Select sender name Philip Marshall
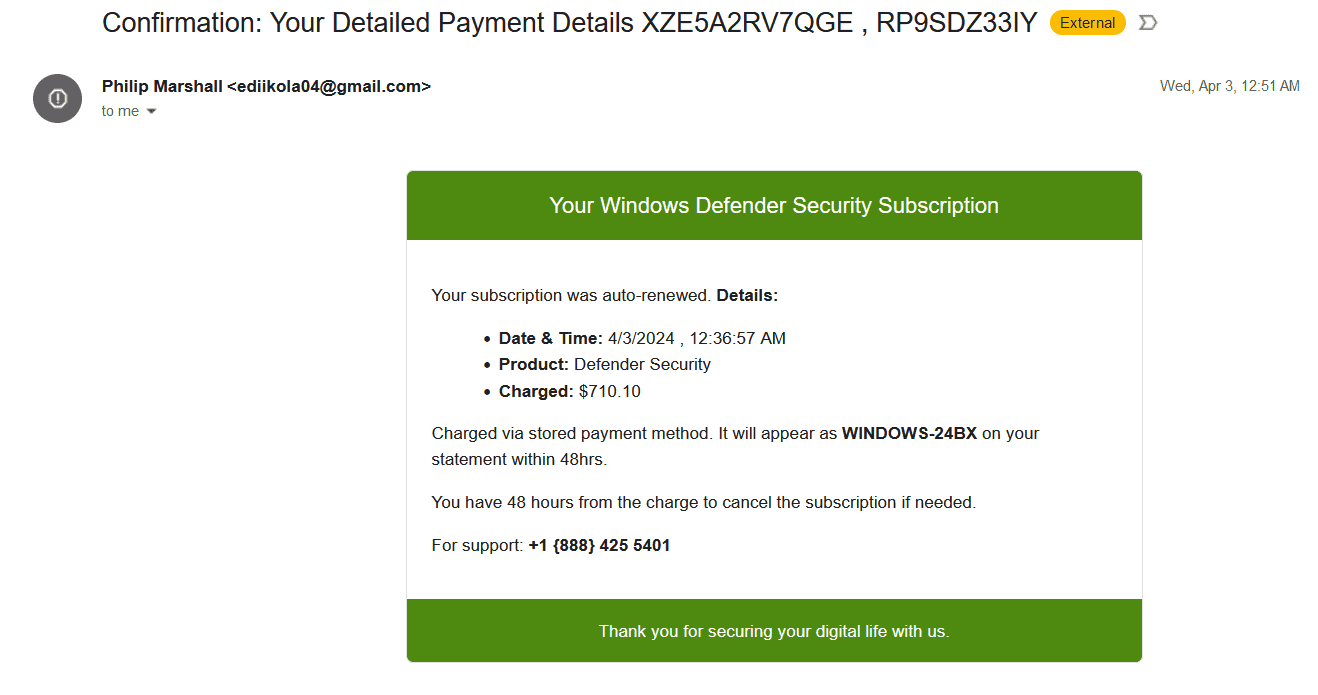Image resolution: width=1318 pixels, height=695 pixels. click(162, 87)
